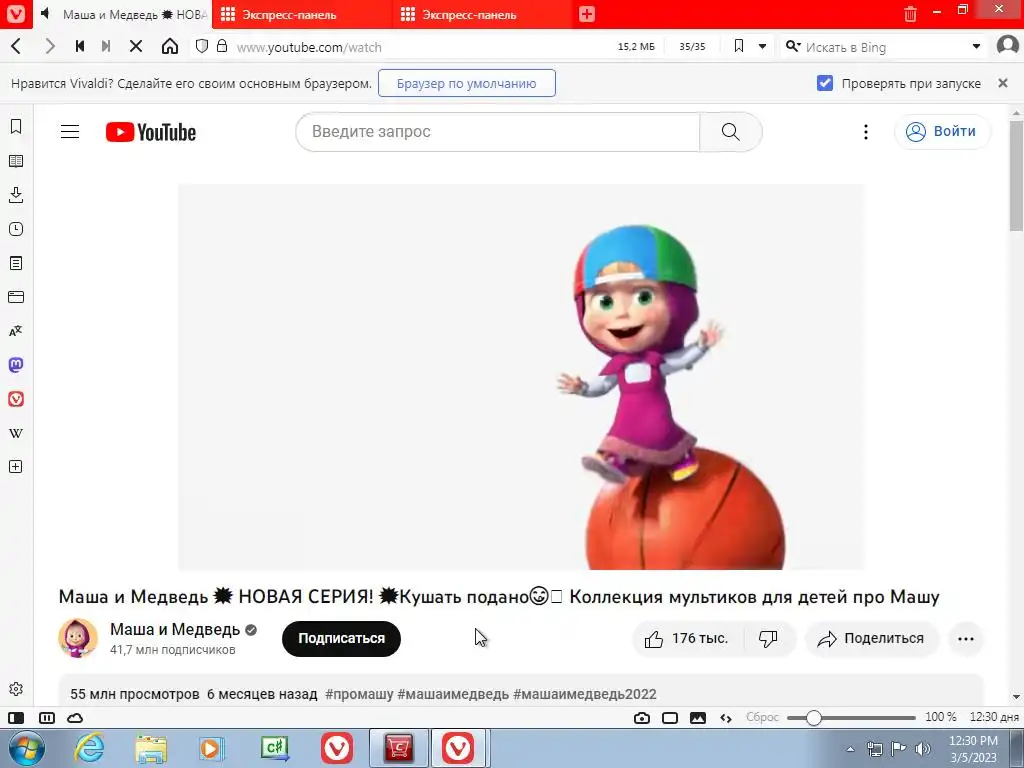Toggle tab tiling in status bar
The height and width of the screenshot is (768, 1024).
pyautogui.click(x=46, y=718)
